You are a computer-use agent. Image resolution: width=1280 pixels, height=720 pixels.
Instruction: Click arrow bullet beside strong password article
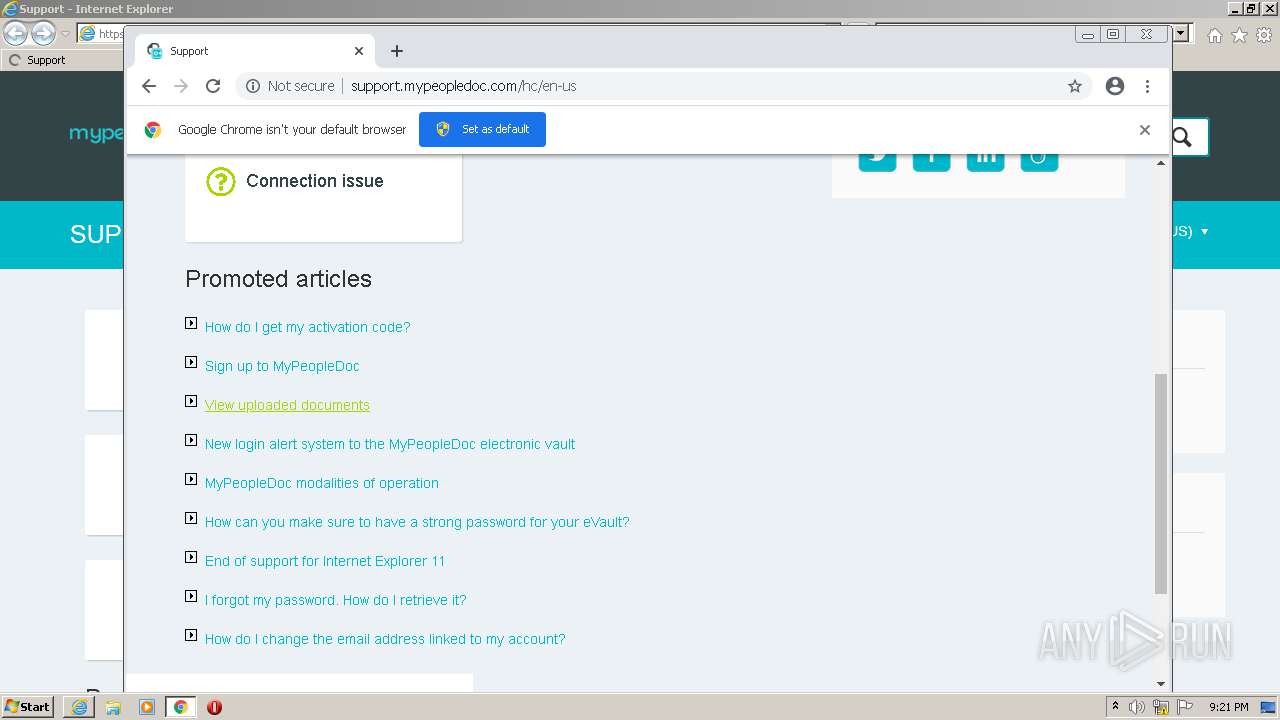pos(191,518)
